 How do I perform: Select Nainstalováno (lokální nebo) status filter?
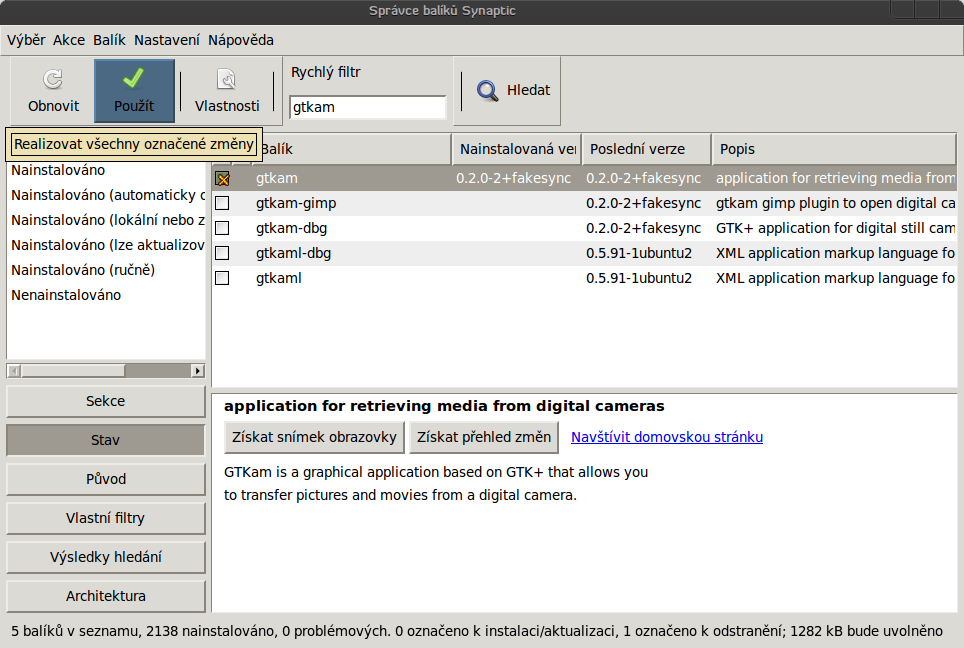click(106, 220)
